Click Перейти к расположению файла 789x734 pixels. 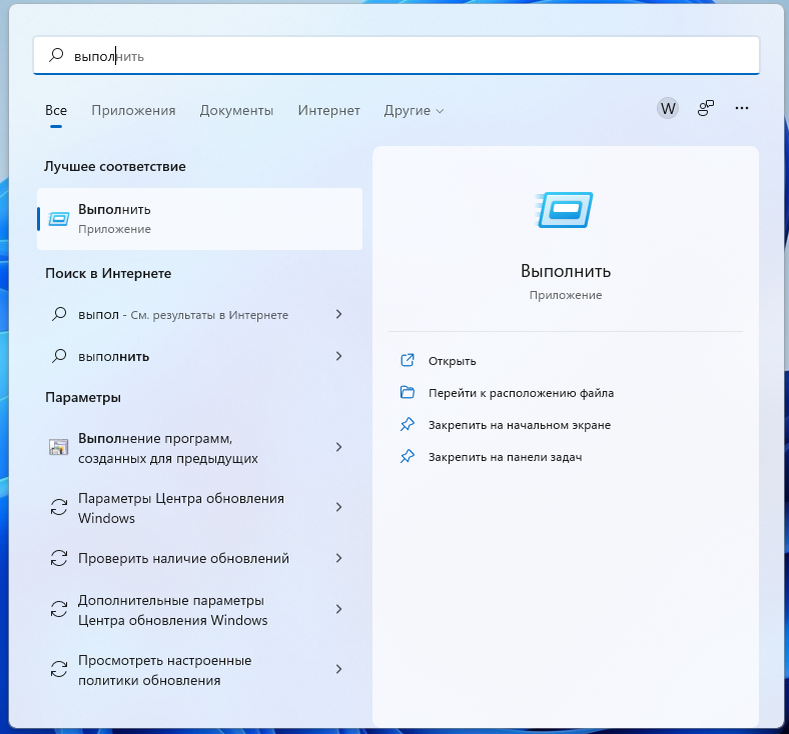521,393
